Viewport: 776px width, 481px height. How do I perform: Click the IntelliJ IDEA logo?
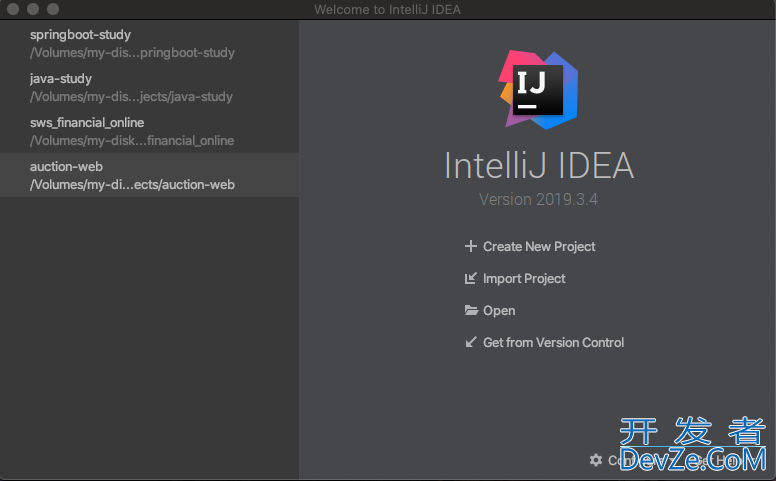pos(539,90)
